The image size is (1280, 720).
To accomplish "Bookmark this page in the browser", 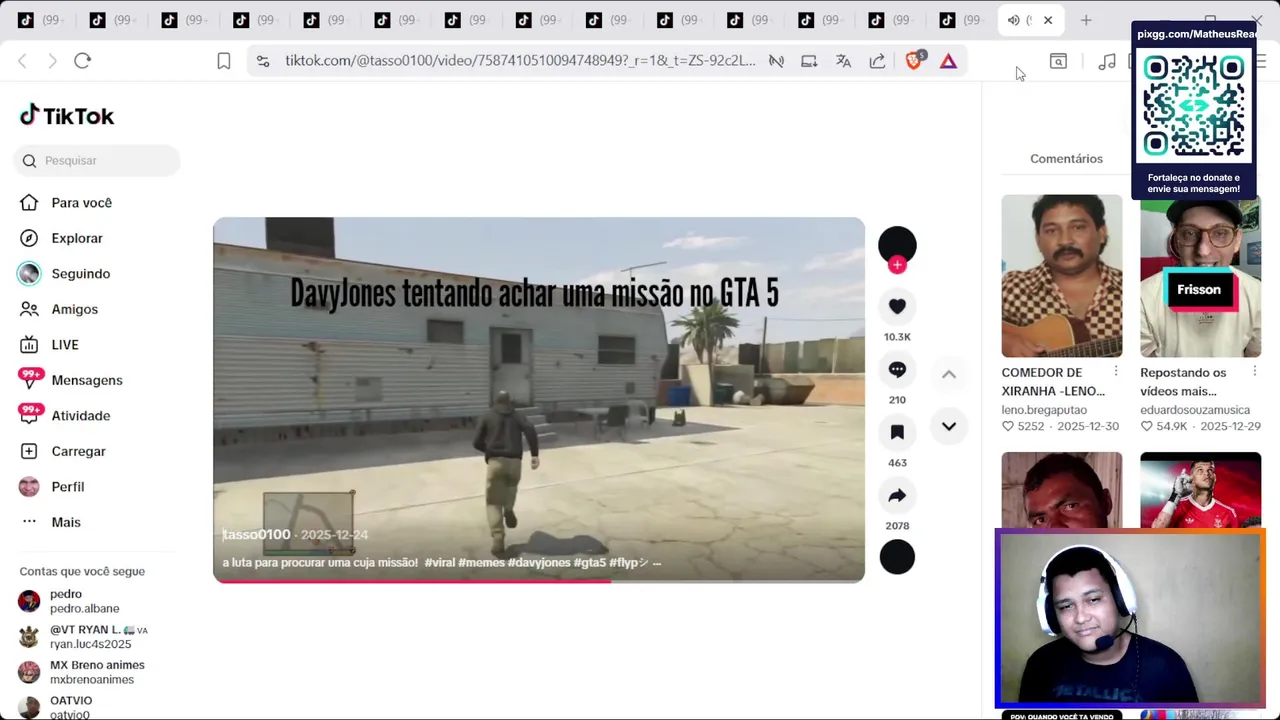I will [x=224, y=61].
